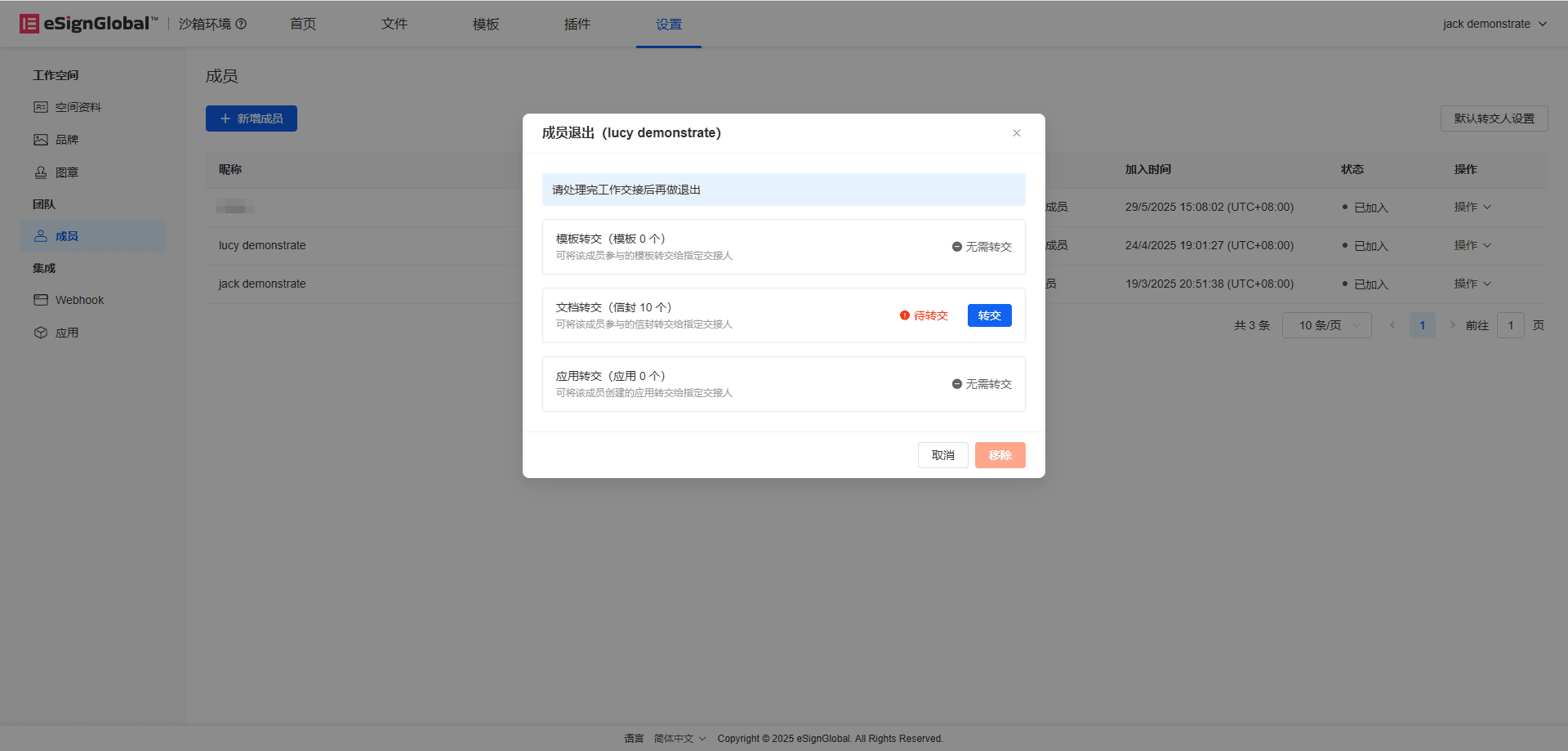This screenshot has width=1568, height=751.
Task: Click the lucy demonstrate member name
Action: click(x=262, y=245)
